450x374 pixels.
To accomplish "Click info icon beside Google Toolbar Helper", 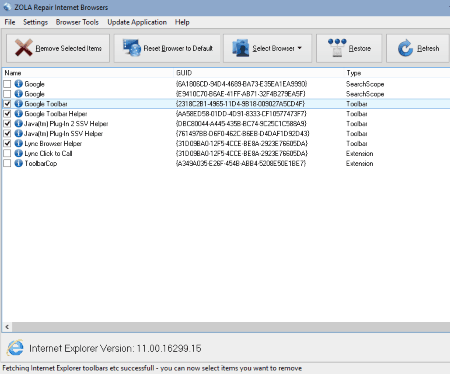I will click(19, 114).
